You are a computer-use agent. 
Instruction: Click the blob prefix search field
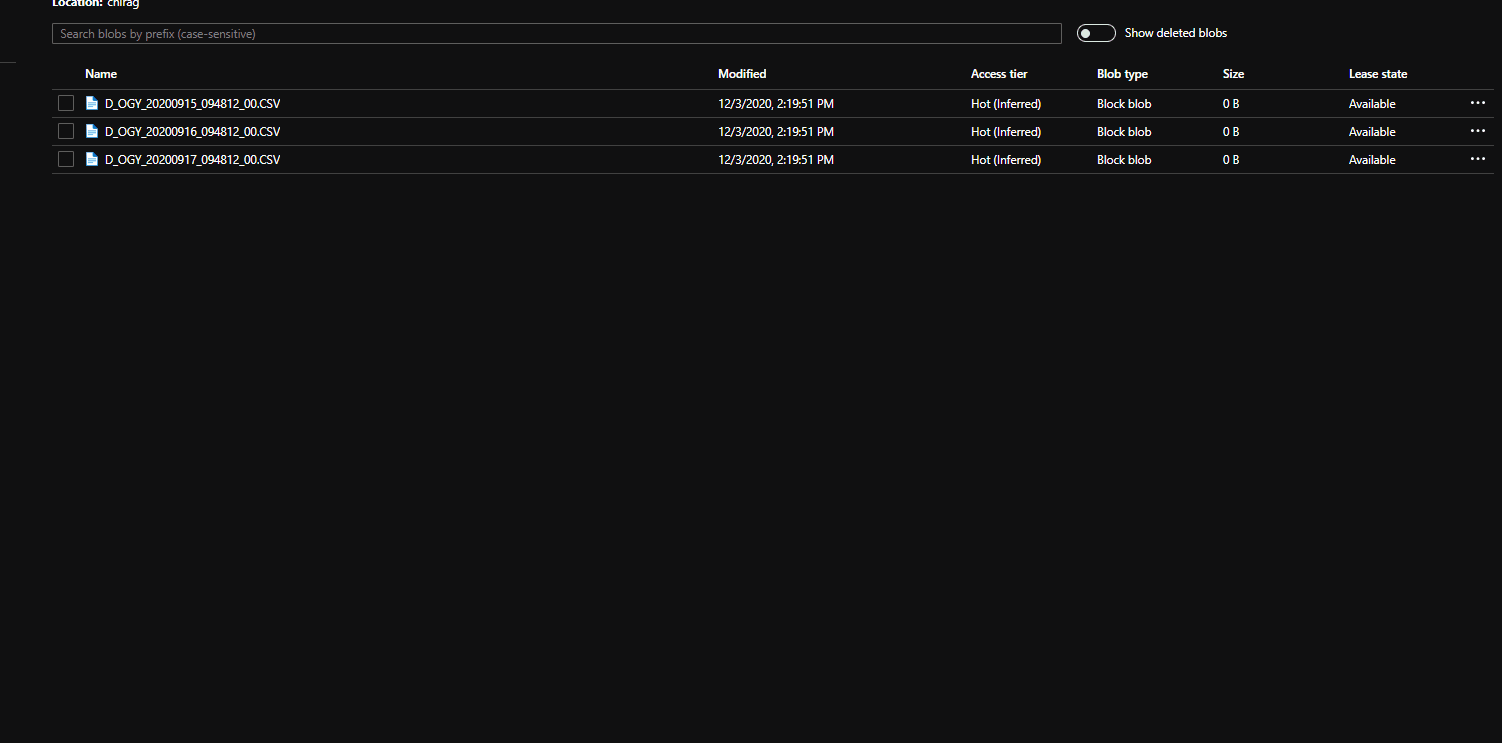click(x=556, y=33)
